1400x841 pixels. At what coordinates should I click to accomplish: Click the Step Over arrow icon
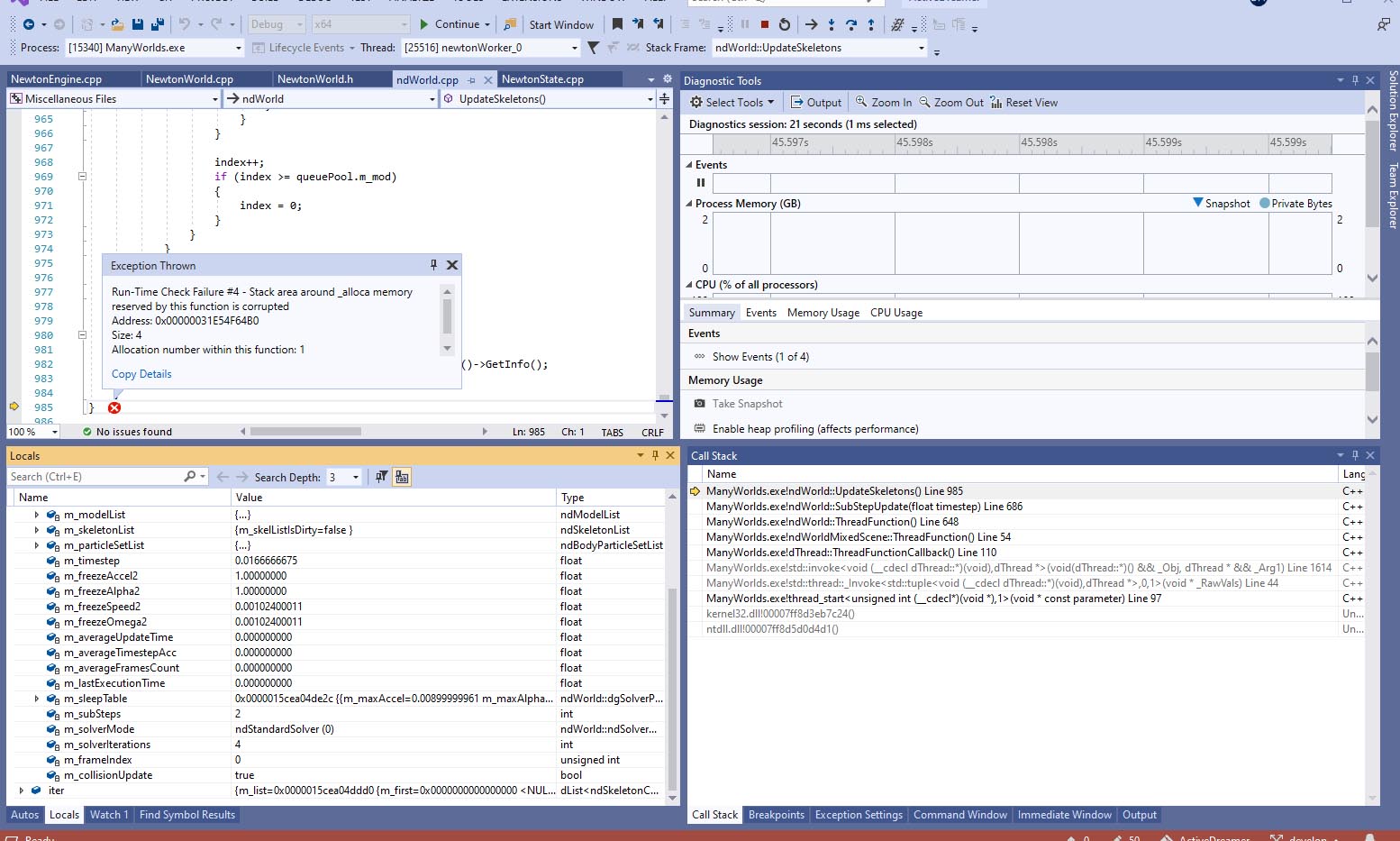point(850,24)
